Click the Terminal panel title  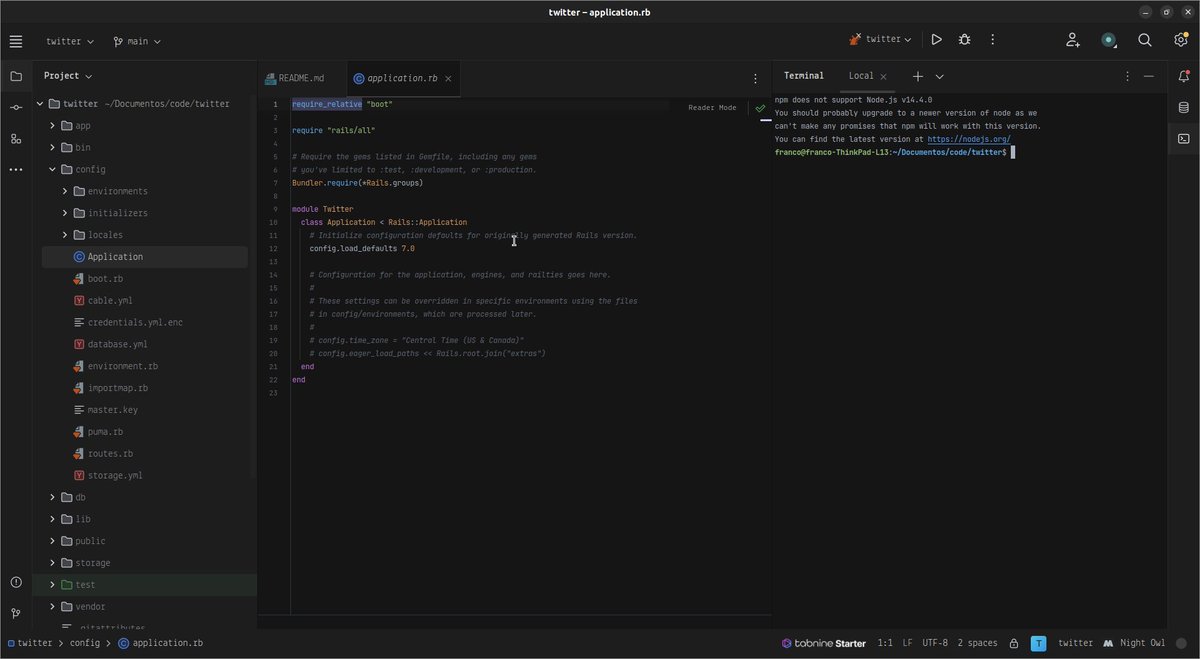(x=804, y=76)
